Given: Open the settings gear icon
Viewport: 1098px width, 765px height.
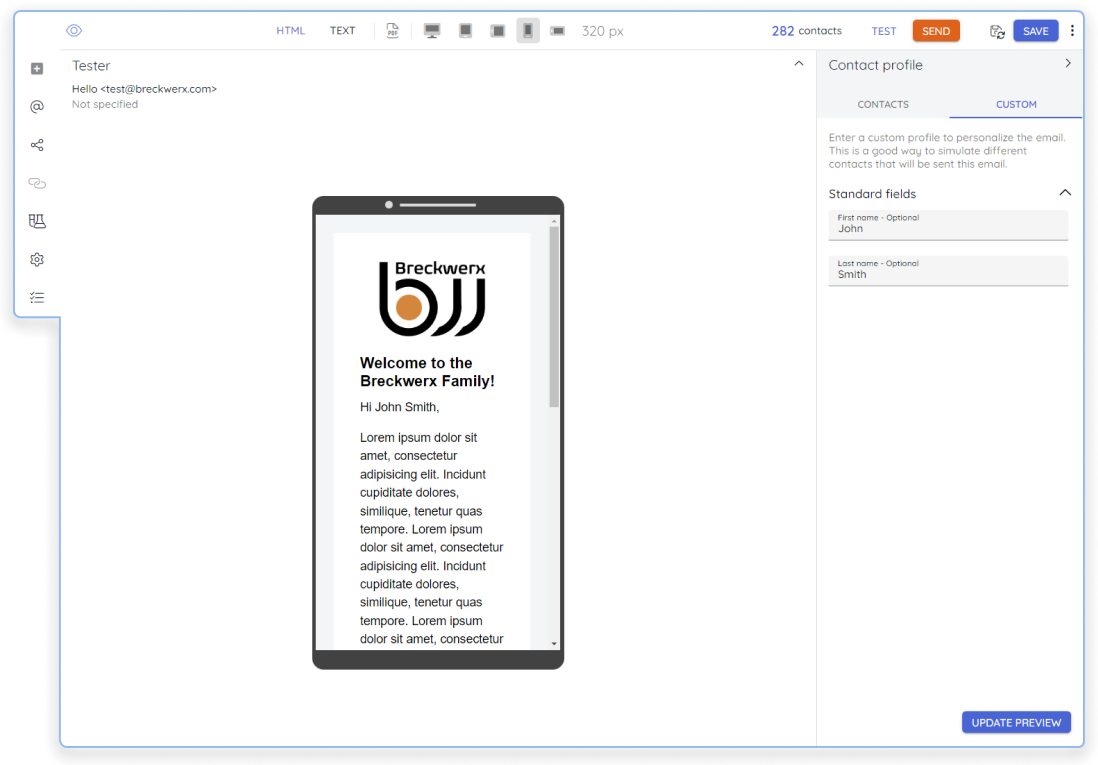Looking at the screenshot, I should point(37,260).
